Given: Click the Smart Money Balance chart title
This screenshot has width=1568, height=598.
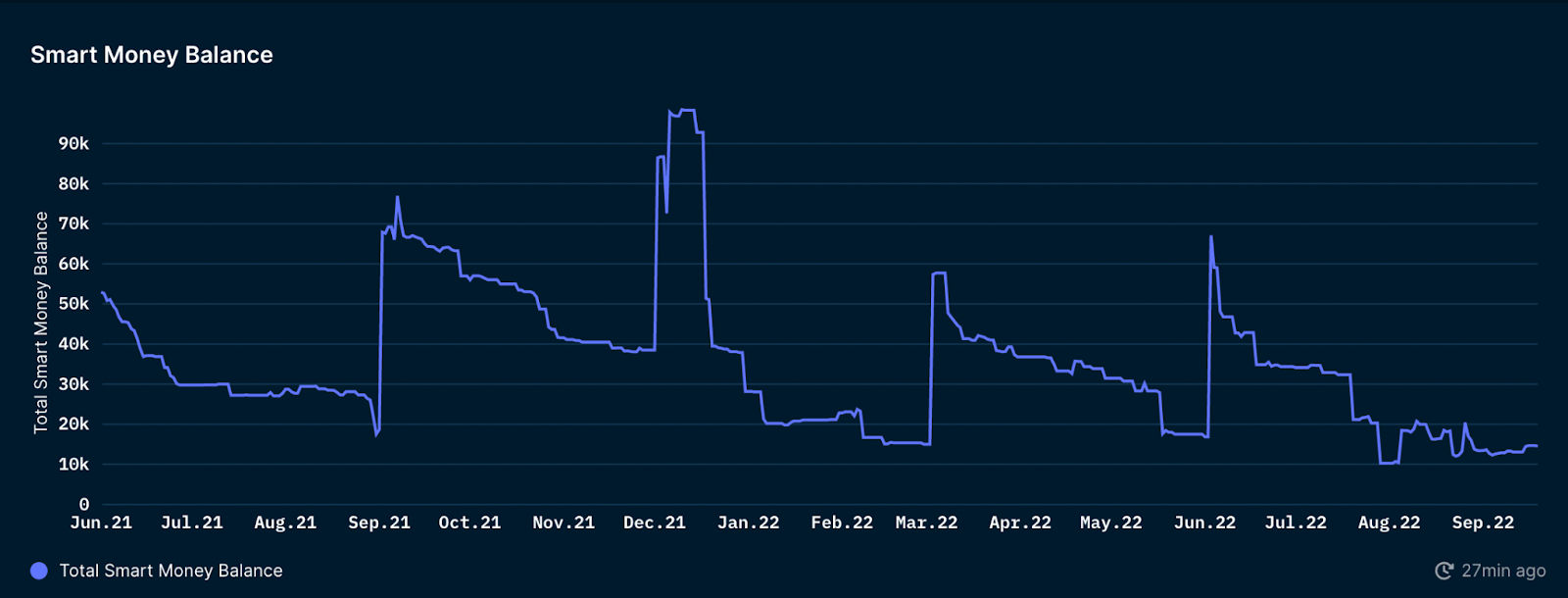Looking at the screenshot, I should [x=152, y=55].
